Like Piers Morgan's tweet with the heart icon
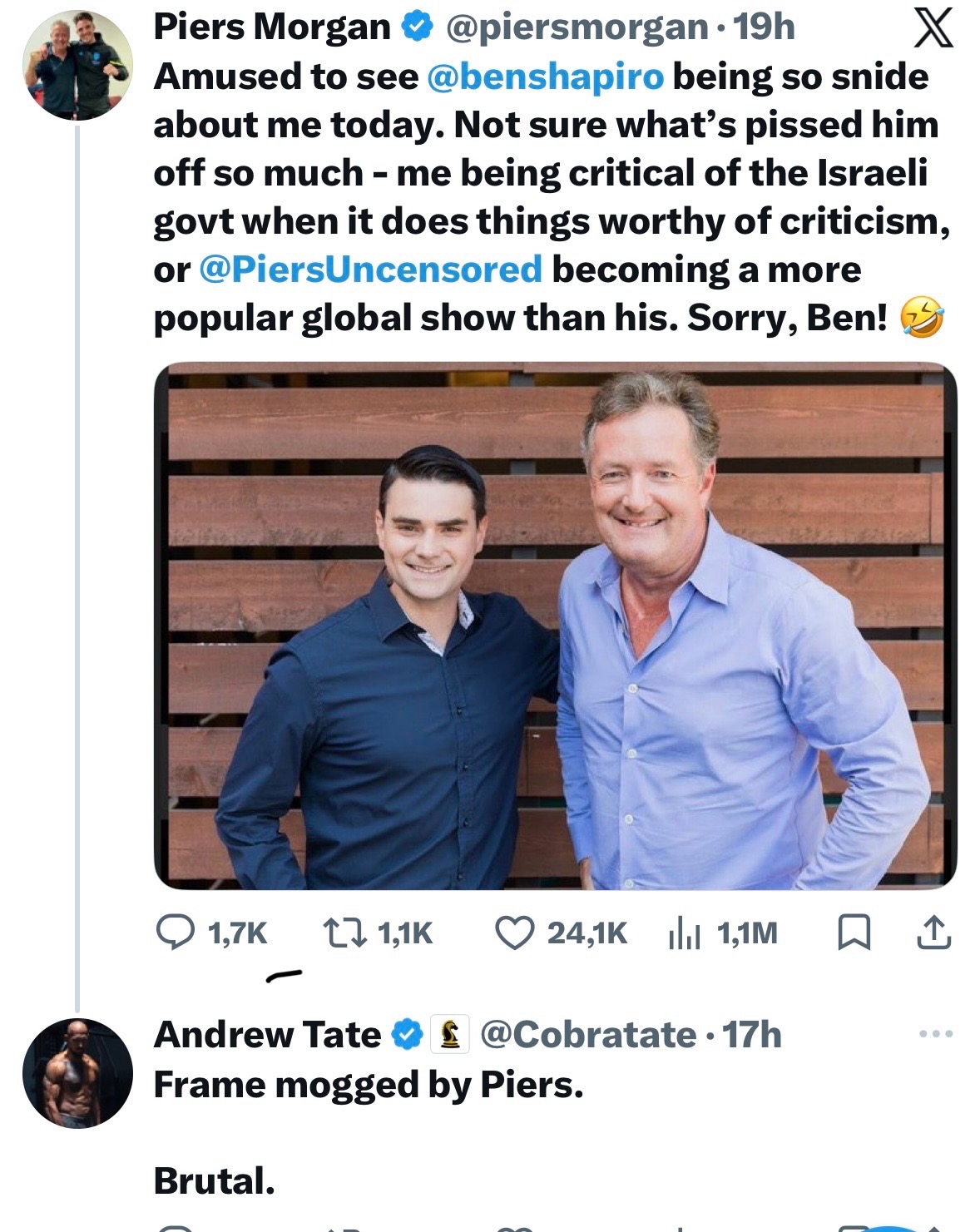980x1232 pixels. pyautogui.click(x=514, y=933)
